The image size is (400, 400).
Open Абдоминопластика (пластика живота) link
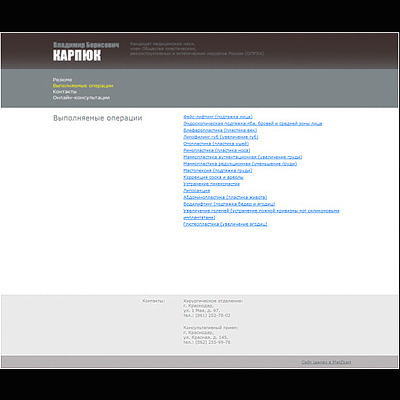coord(225,197)
